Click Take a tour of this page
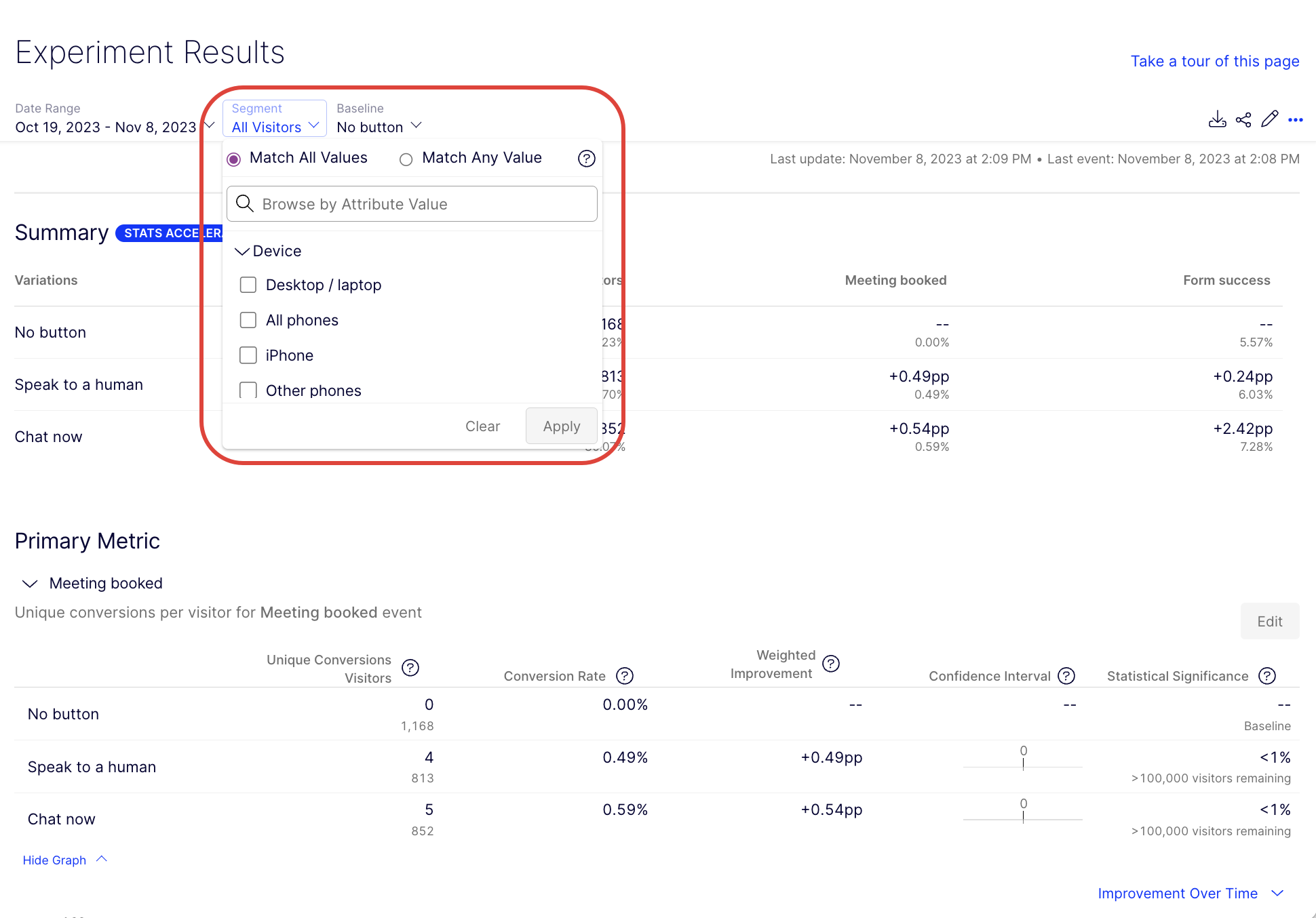 (x=1214, y=61)
